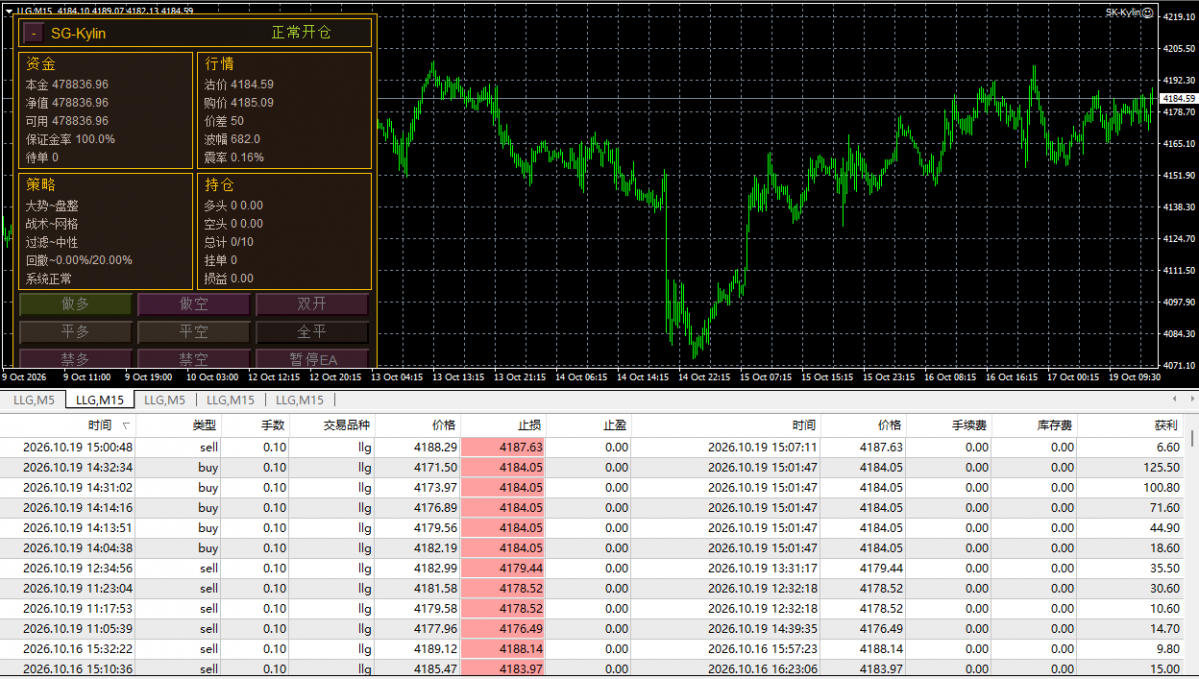Click the 保证金率 100.0% line
The width and height of the screenshot is (1199, 679).
(70, 139)
